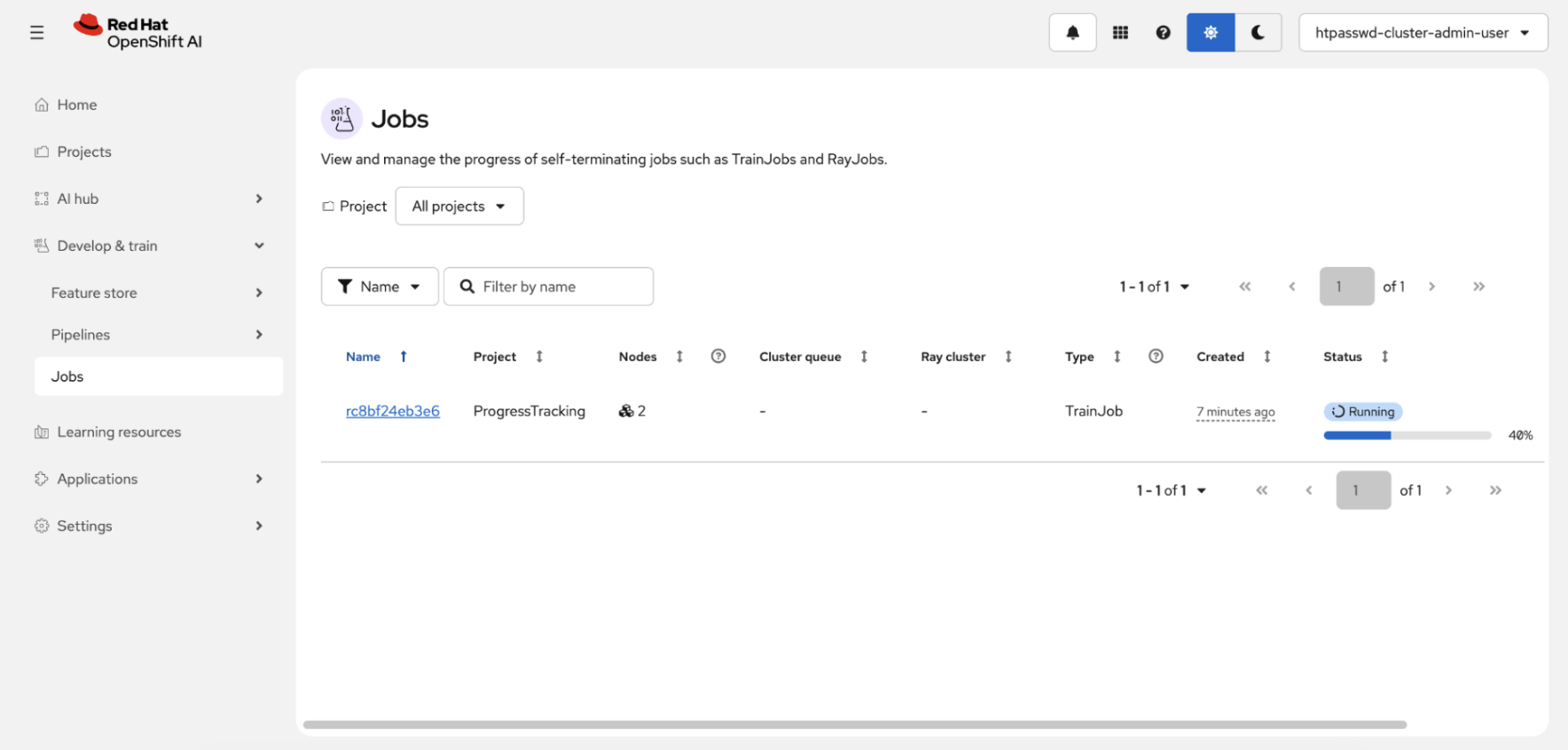The width and height of the screenshot is (1568, 750).
Task: Sort table by Created column
Action: 1234,356
